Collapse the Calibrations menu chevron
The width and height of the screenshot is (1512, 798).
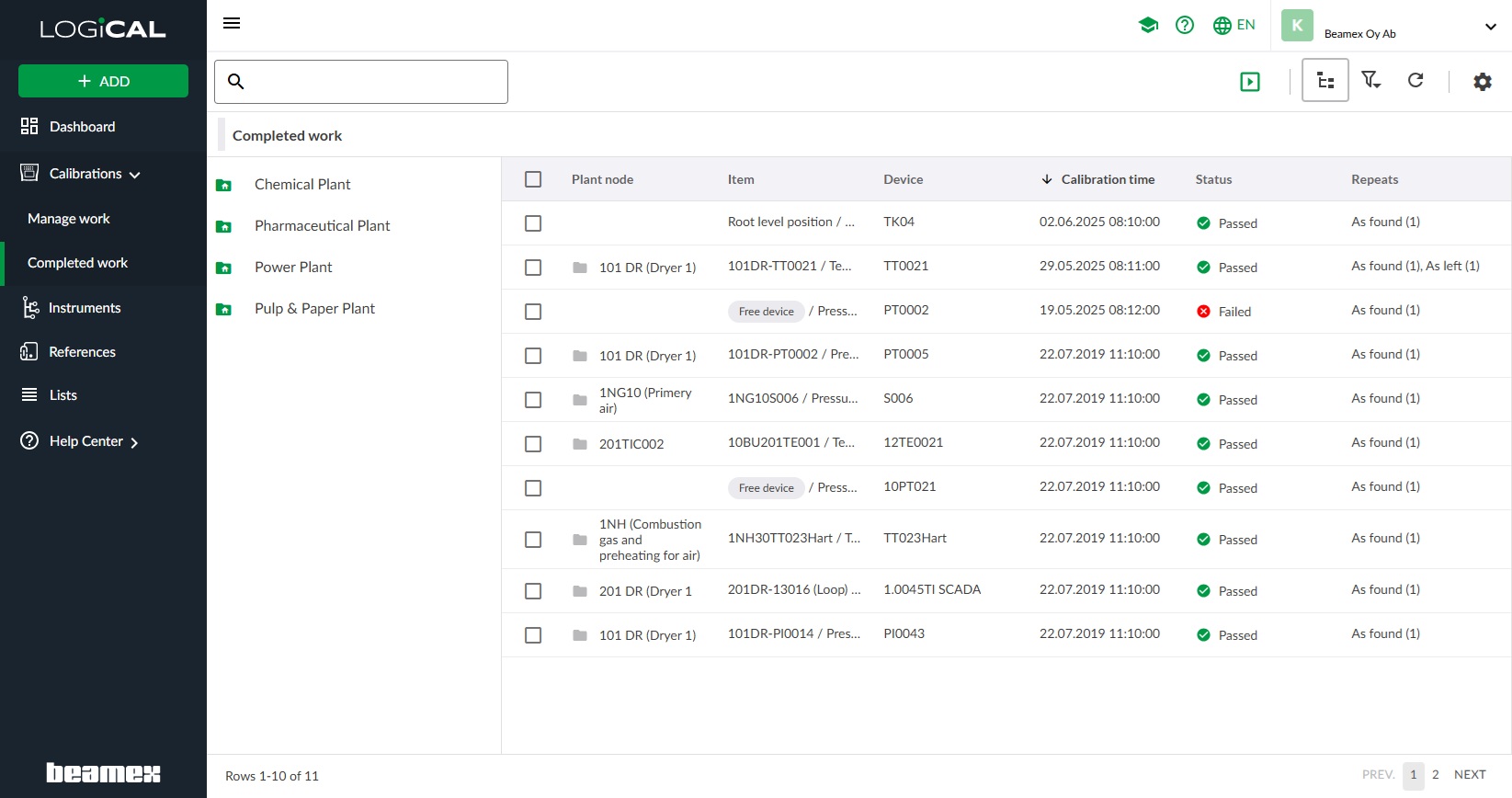tap(135, 175)
